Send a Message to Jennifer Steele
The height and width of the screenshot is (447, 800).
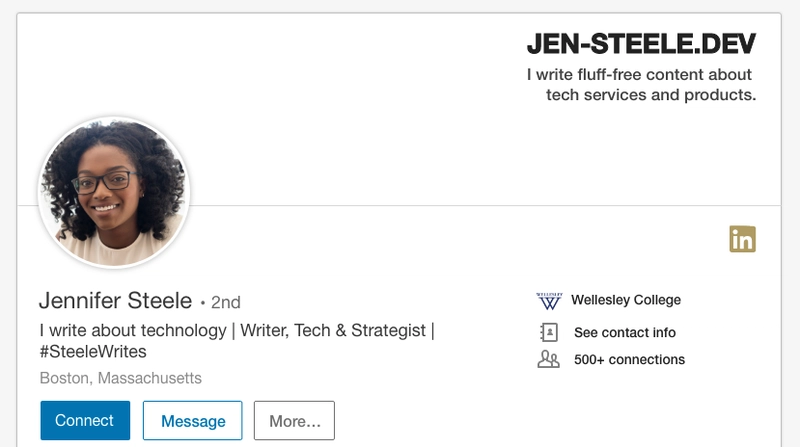pyautogui.click(x=192, y=420)
